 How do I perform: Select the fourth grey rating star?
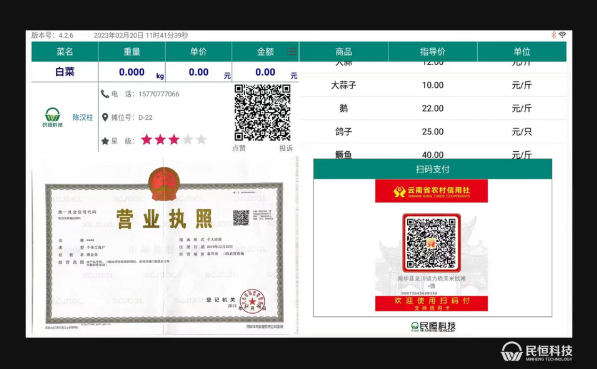187,139
